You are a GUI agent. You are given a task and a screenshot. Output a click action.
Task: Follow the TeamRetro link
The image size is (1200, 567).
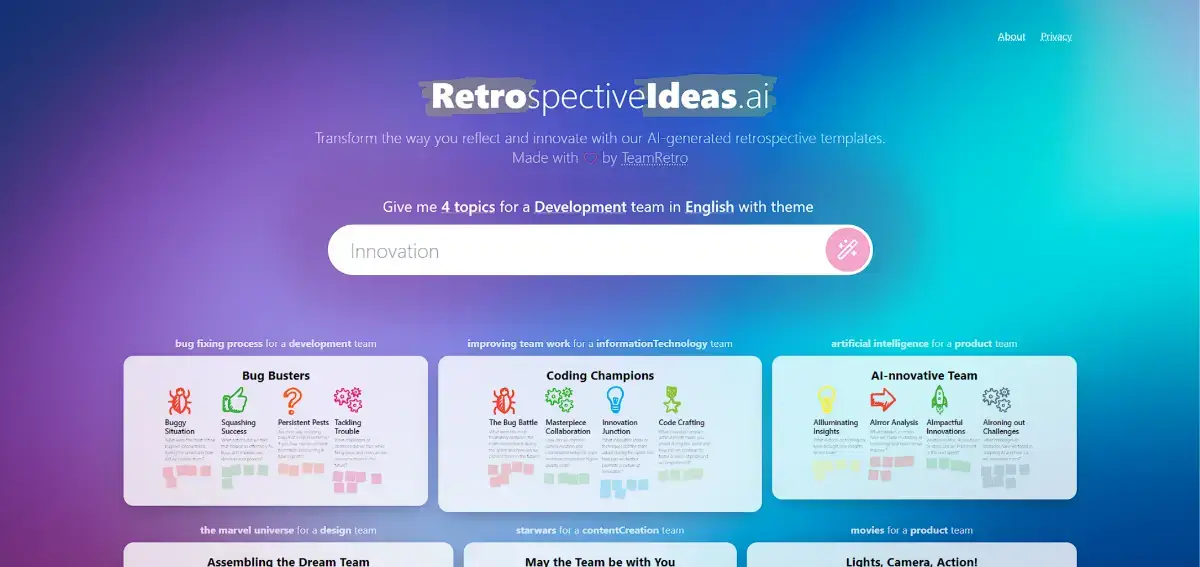(654, 158)
